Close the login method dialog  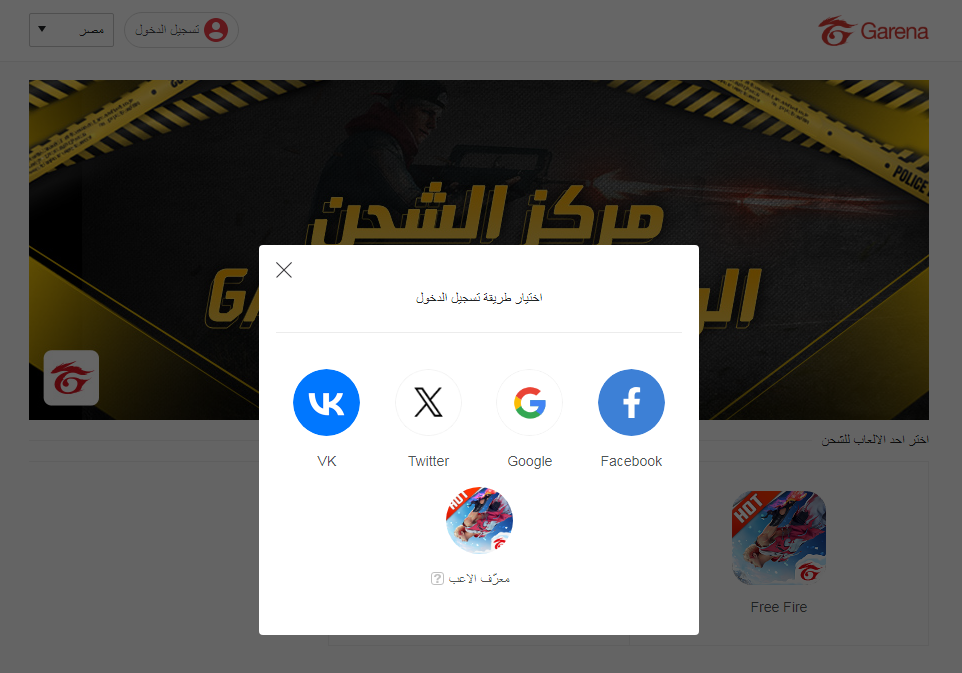click(284, 270)
